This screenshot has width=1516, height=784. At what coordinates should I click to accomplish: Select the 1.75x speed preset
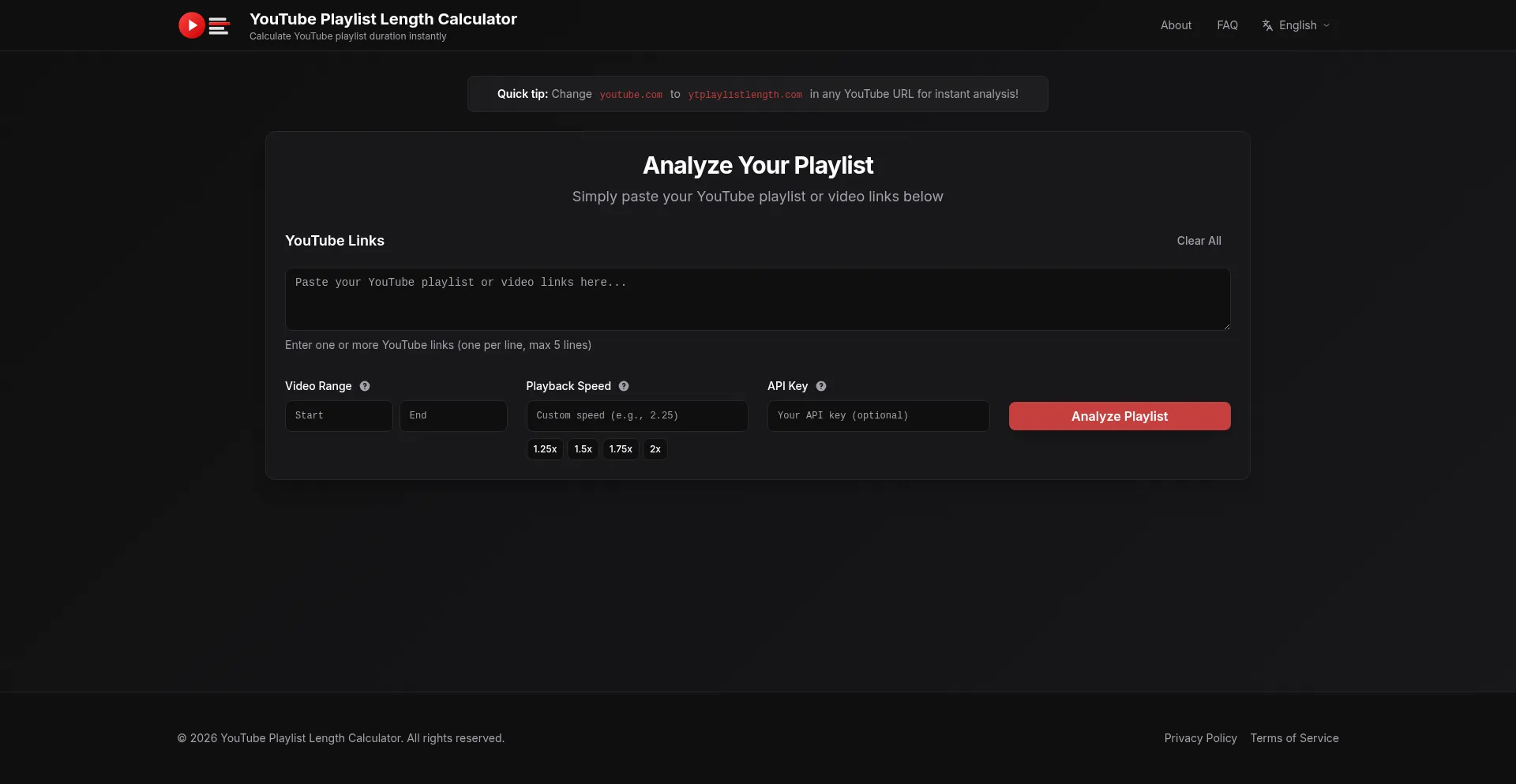621,449
